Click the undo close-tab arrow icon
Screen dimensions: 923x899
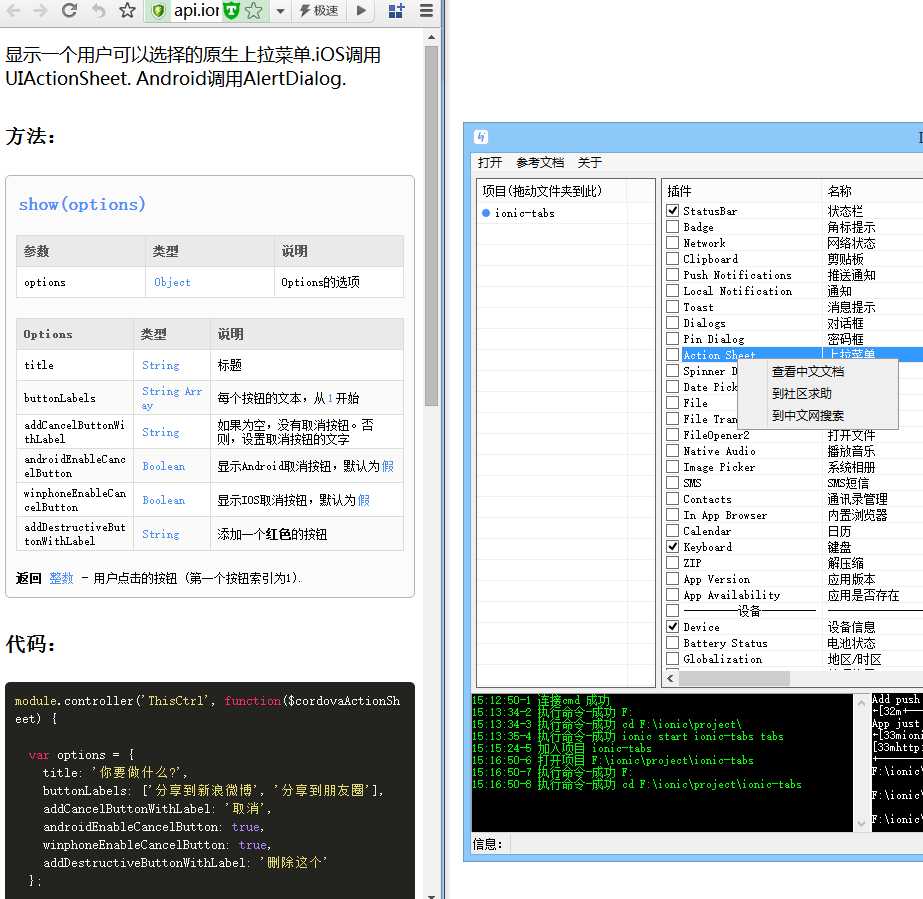[x=98, y=11]
